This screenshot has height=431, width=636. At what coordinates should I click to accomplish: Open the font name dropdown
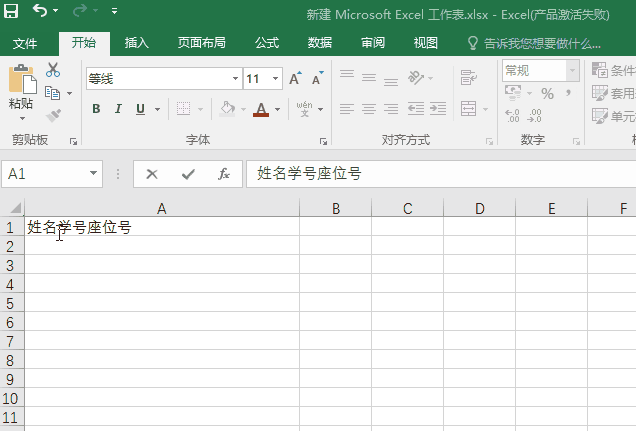coord(235,79)
